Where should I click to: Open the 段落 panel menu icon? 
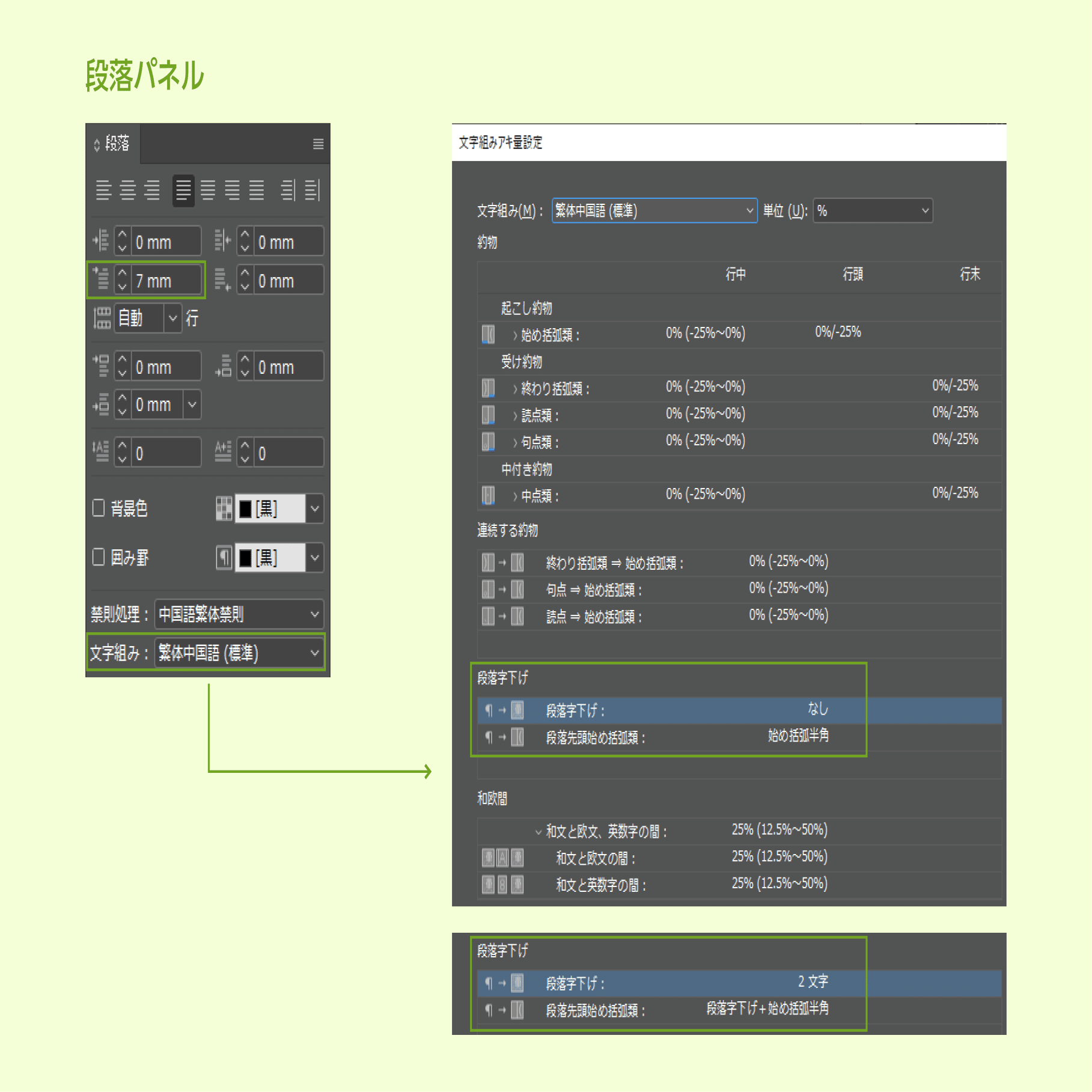(x=318, y=144)
